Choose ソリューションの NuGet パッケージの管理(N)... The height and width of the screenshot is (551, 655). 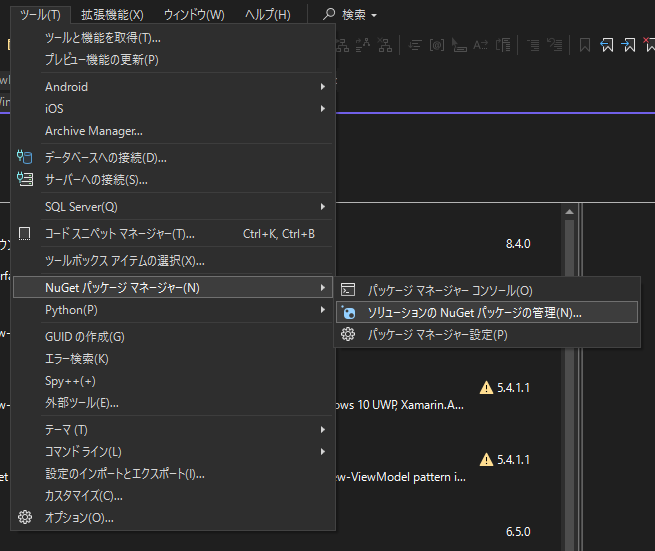pos(487,312)
